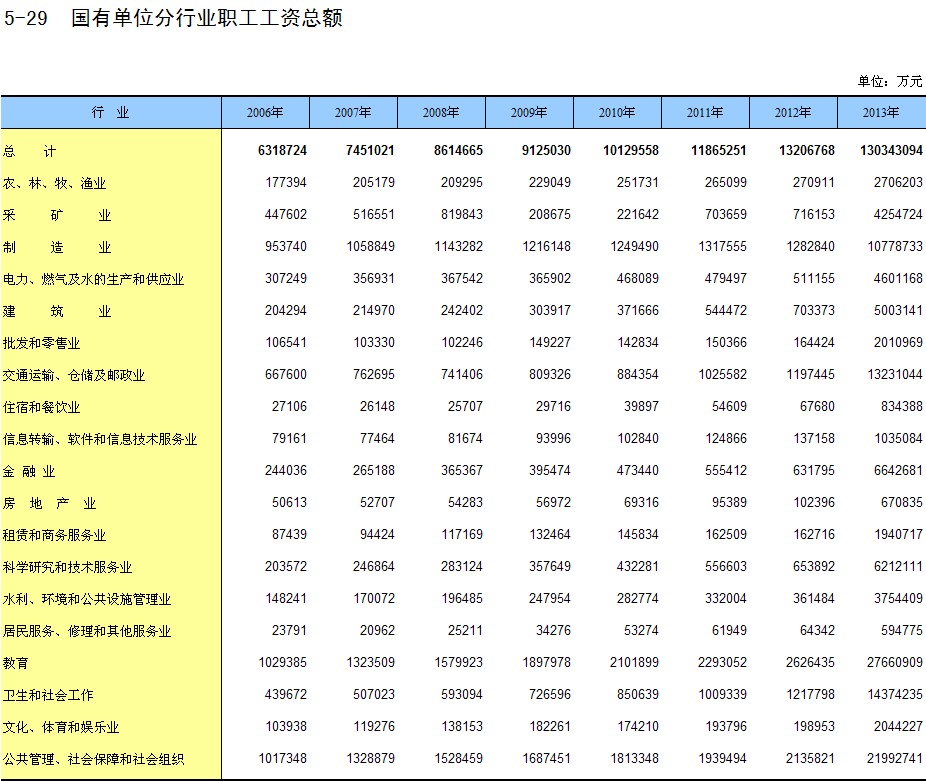Click the 2006 total value 6318724
The image size is (926, 781).
click(282, 151)
